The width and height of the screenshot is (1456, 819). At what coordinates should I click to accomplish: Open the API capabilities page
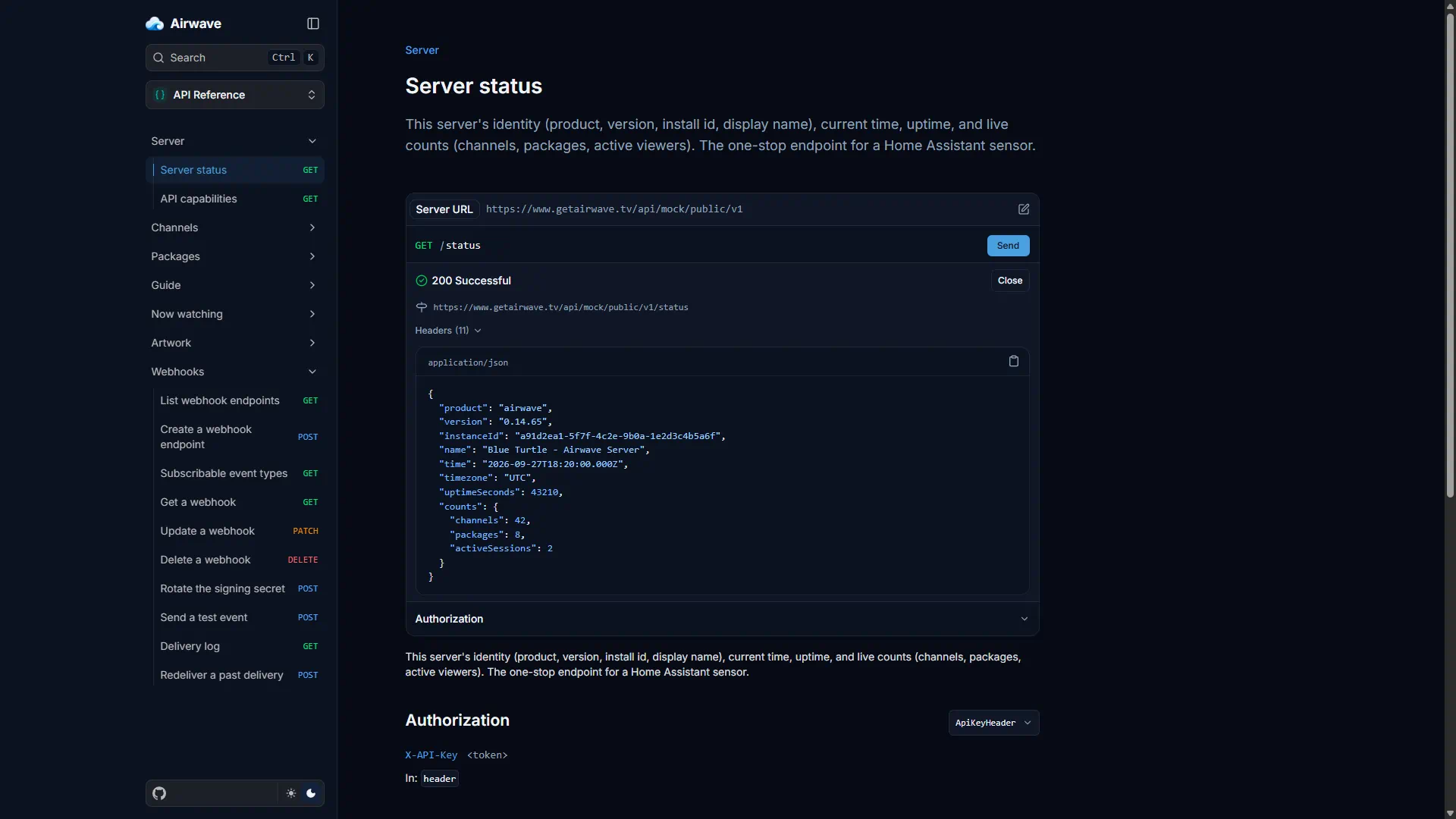[235, 199]
